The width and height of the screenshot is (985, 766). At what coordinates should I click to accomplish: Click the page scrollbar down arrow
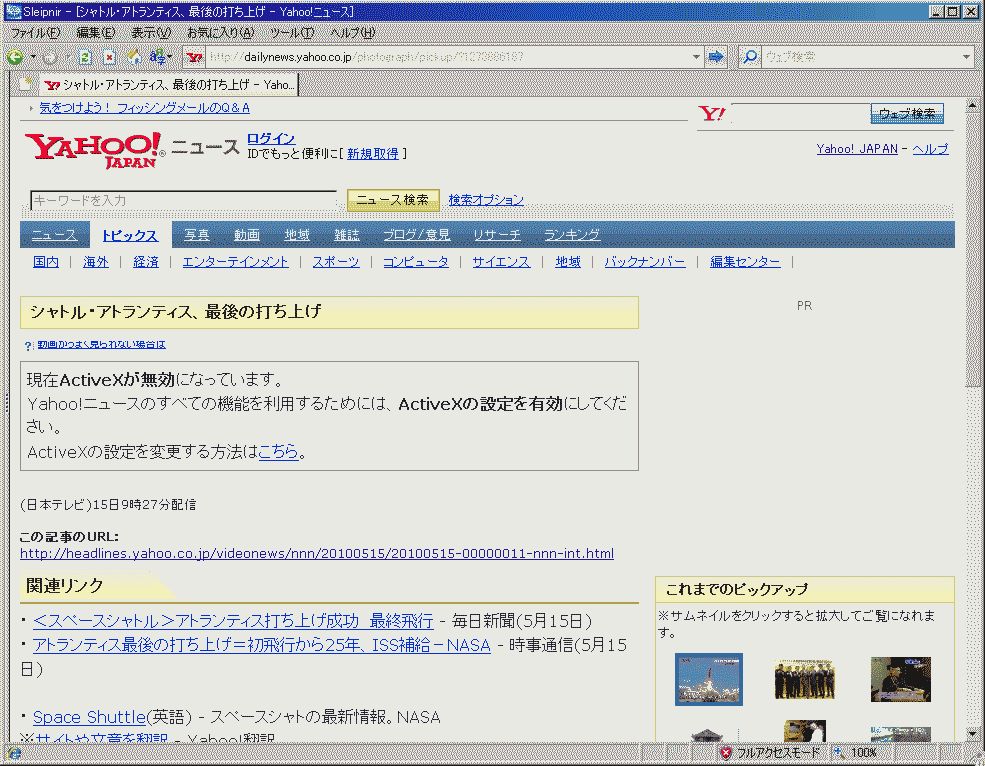(x=973, y=735)
